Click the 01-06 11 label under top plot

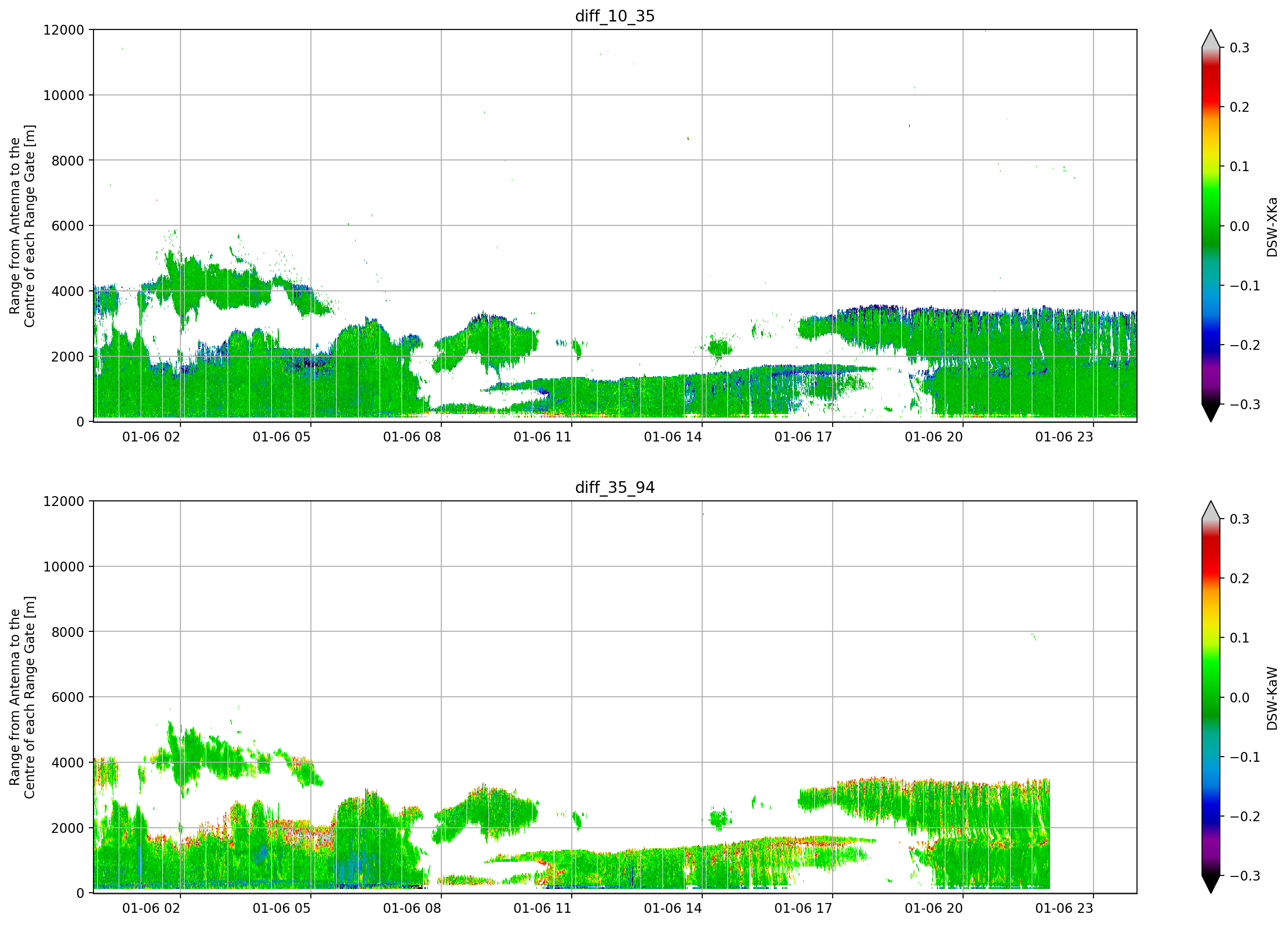(x=542, y=437)
